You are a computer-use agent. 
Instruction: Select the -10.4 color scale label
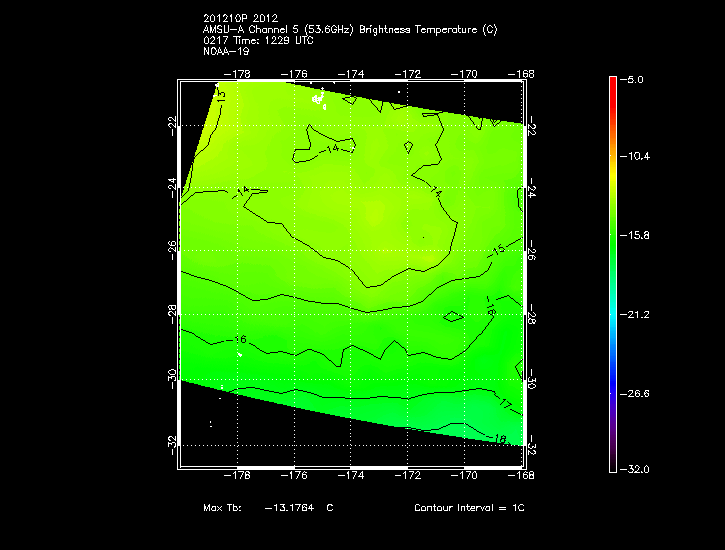coord(638,157)
